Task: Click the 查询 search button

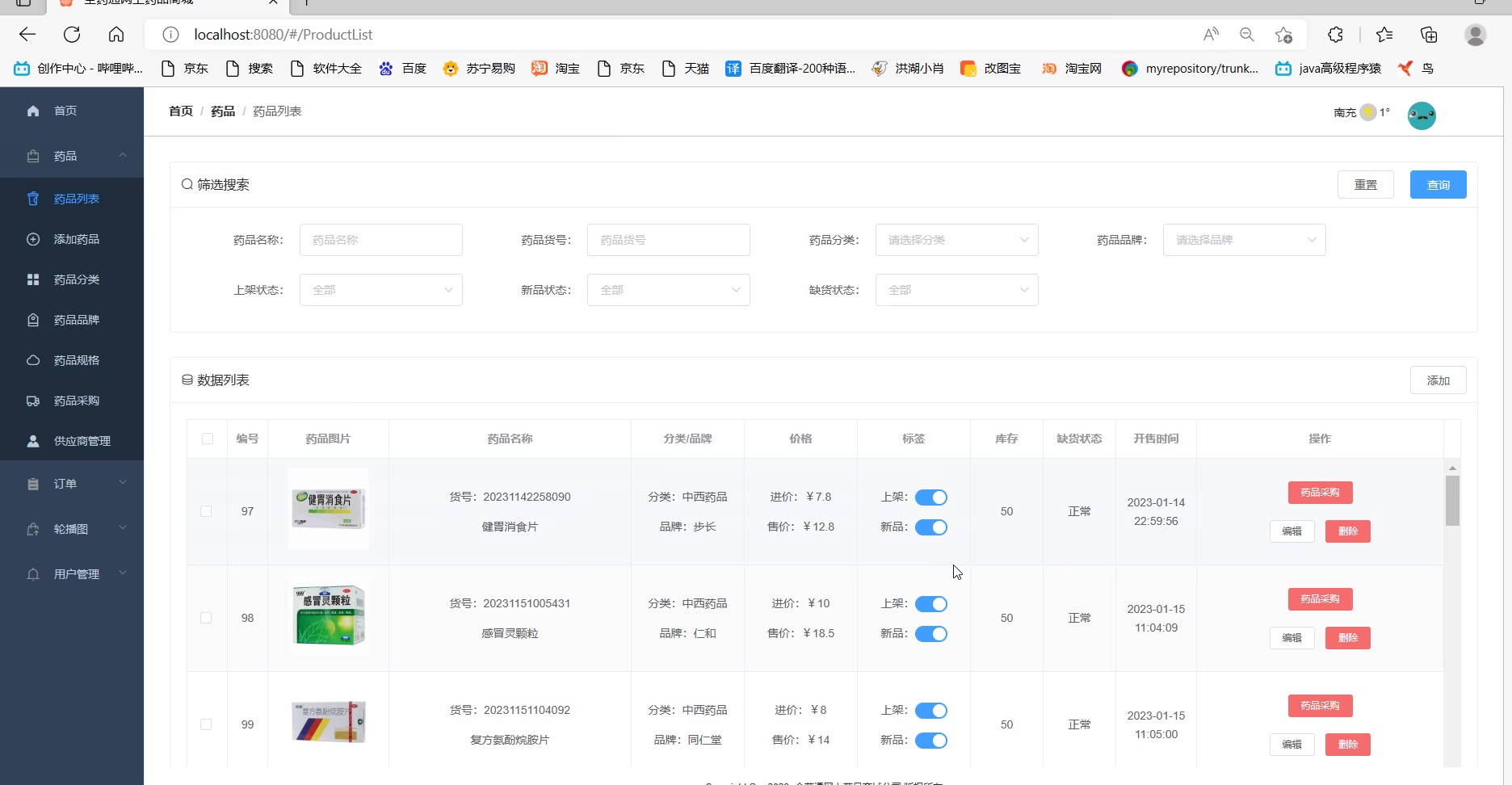Action: (1438, 185)
